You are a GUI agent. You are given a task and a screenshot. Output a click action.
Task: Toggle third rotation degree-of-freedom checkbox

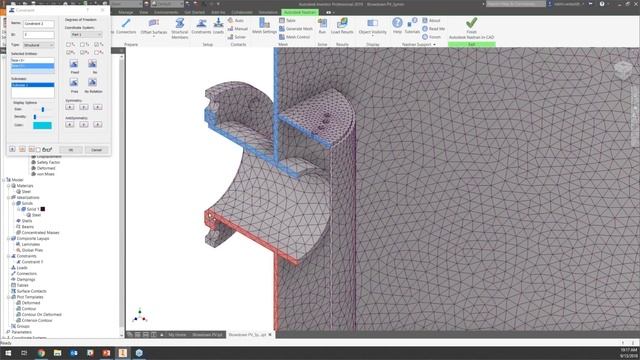pyautogui.click(x=96, y=52)
